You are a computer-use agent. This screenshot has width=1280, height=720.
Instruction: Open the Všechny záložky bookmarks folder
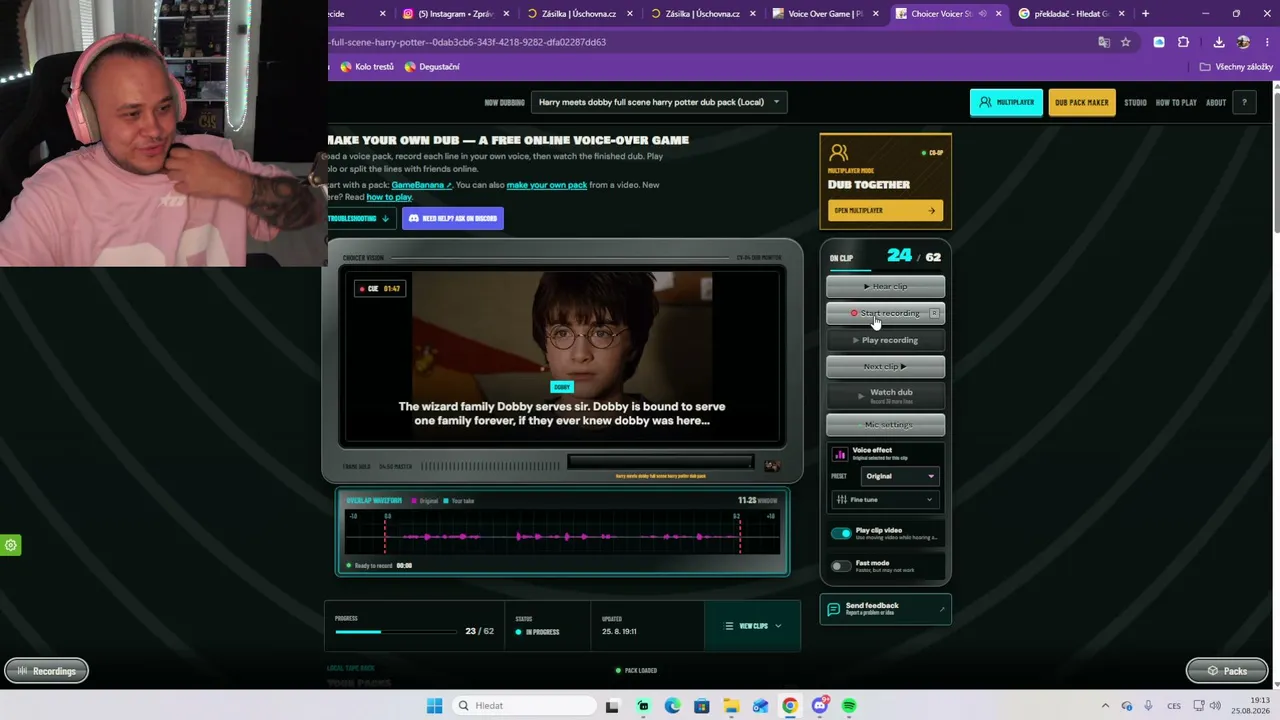[x=1237, y=67]
